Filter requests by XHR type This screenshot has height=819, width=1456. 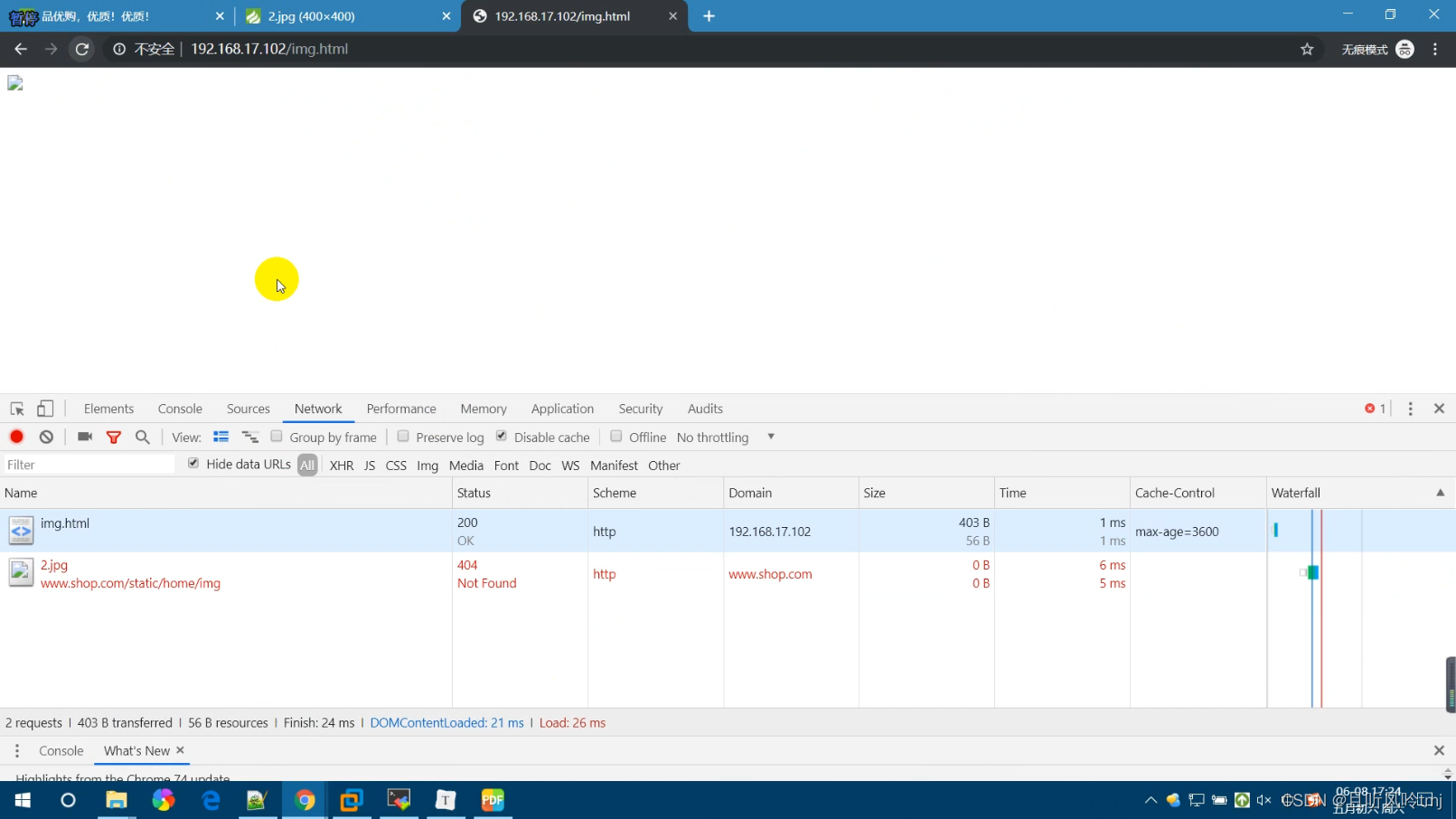click(342, 466)
